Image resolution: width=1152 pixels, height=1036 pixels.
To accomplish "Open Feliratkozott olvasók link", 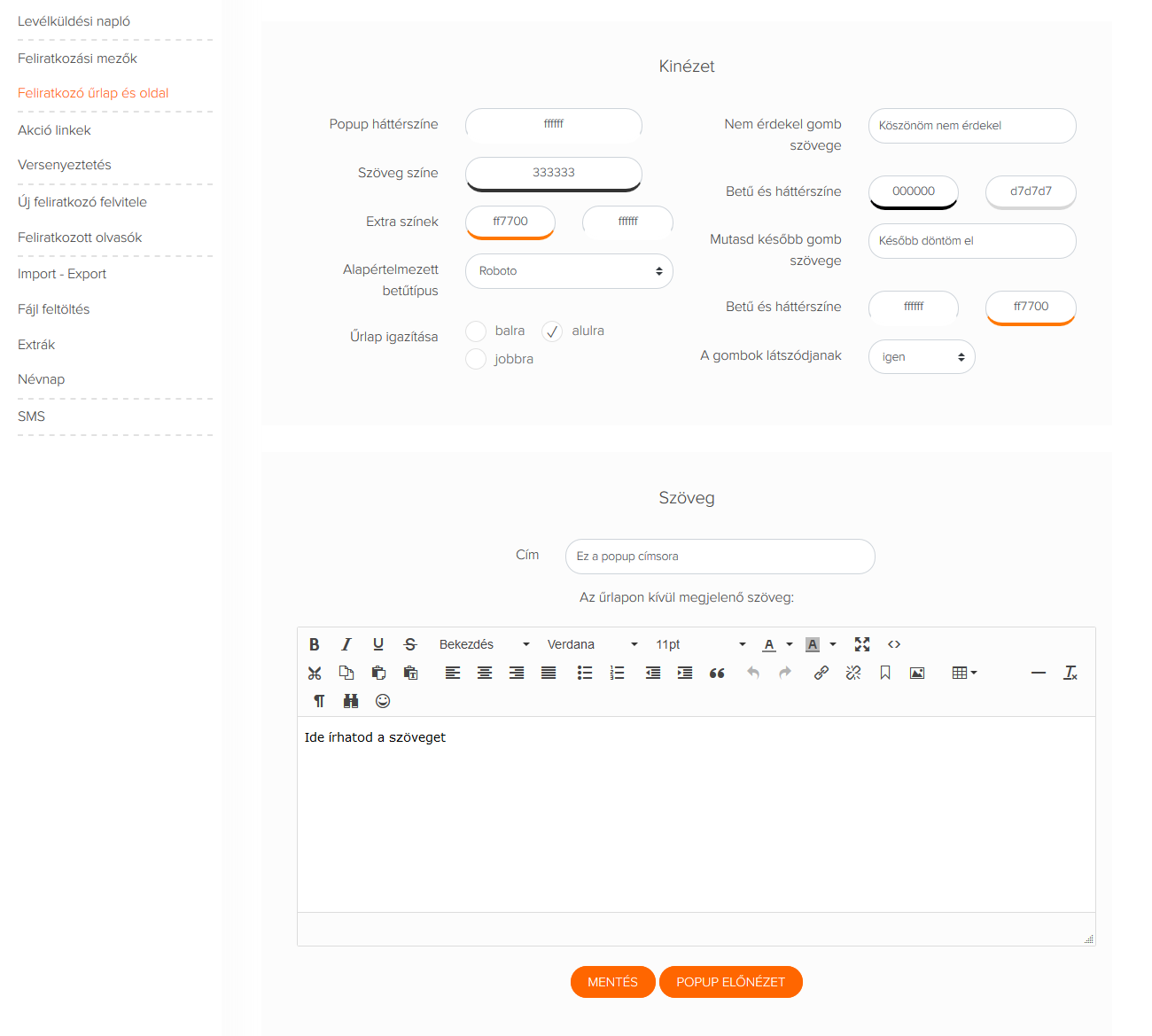I will click(80, 238).
